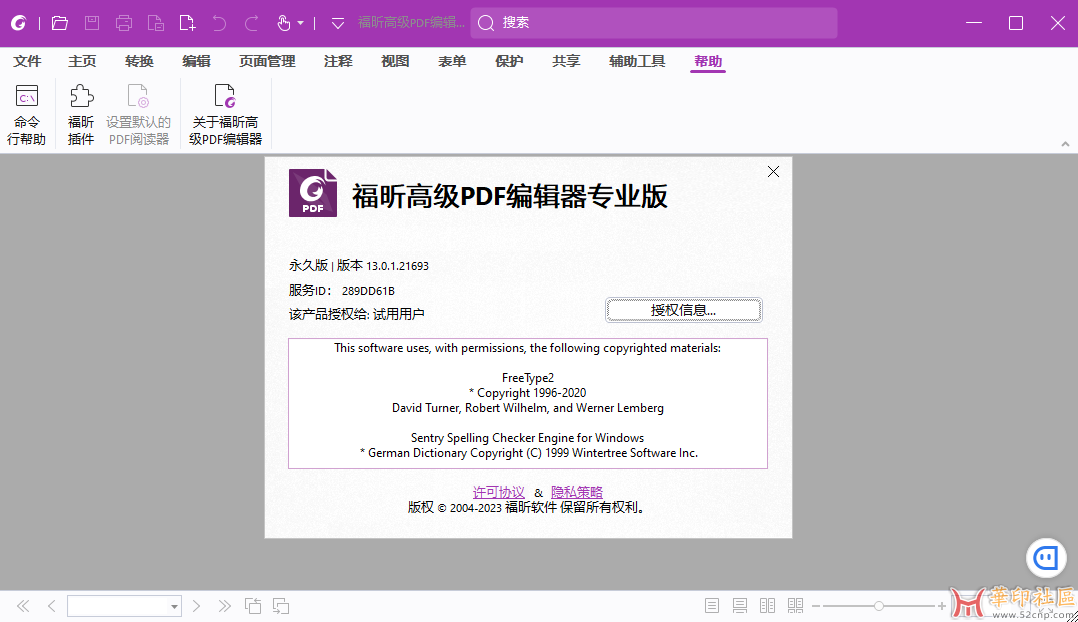This screenshot has height=622, width=1078.
Task: Open 福昕插件 plugins
Action: [x=81, y=114]
